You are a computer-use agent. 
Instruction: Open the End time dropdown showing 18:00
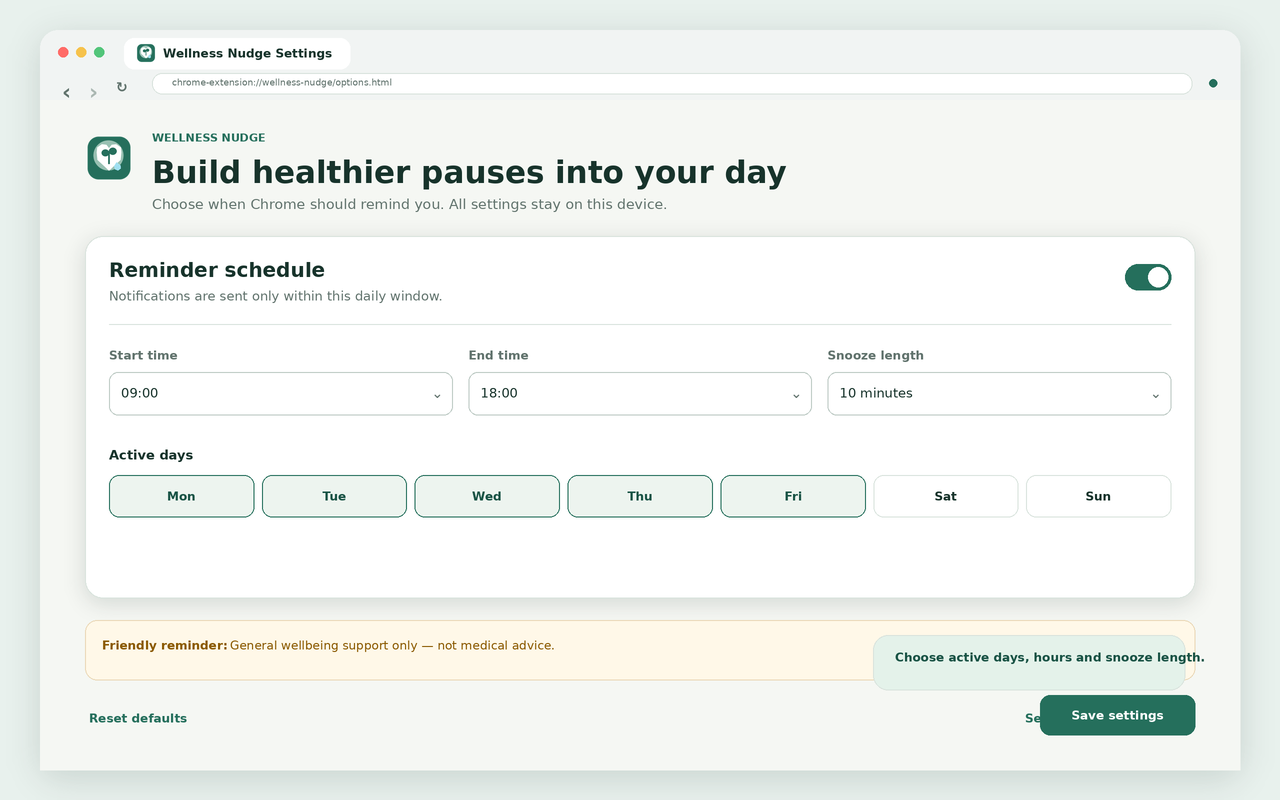tap(640, 394)
